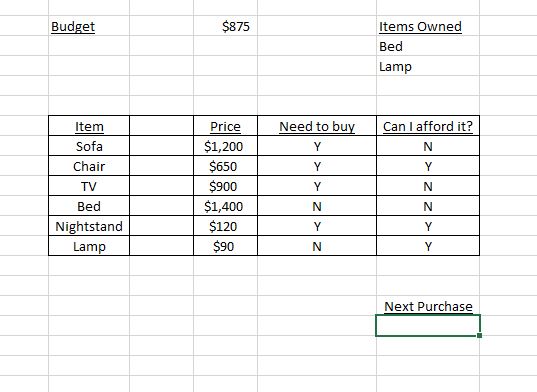Click the Price column header cell

tap(225, 126)
